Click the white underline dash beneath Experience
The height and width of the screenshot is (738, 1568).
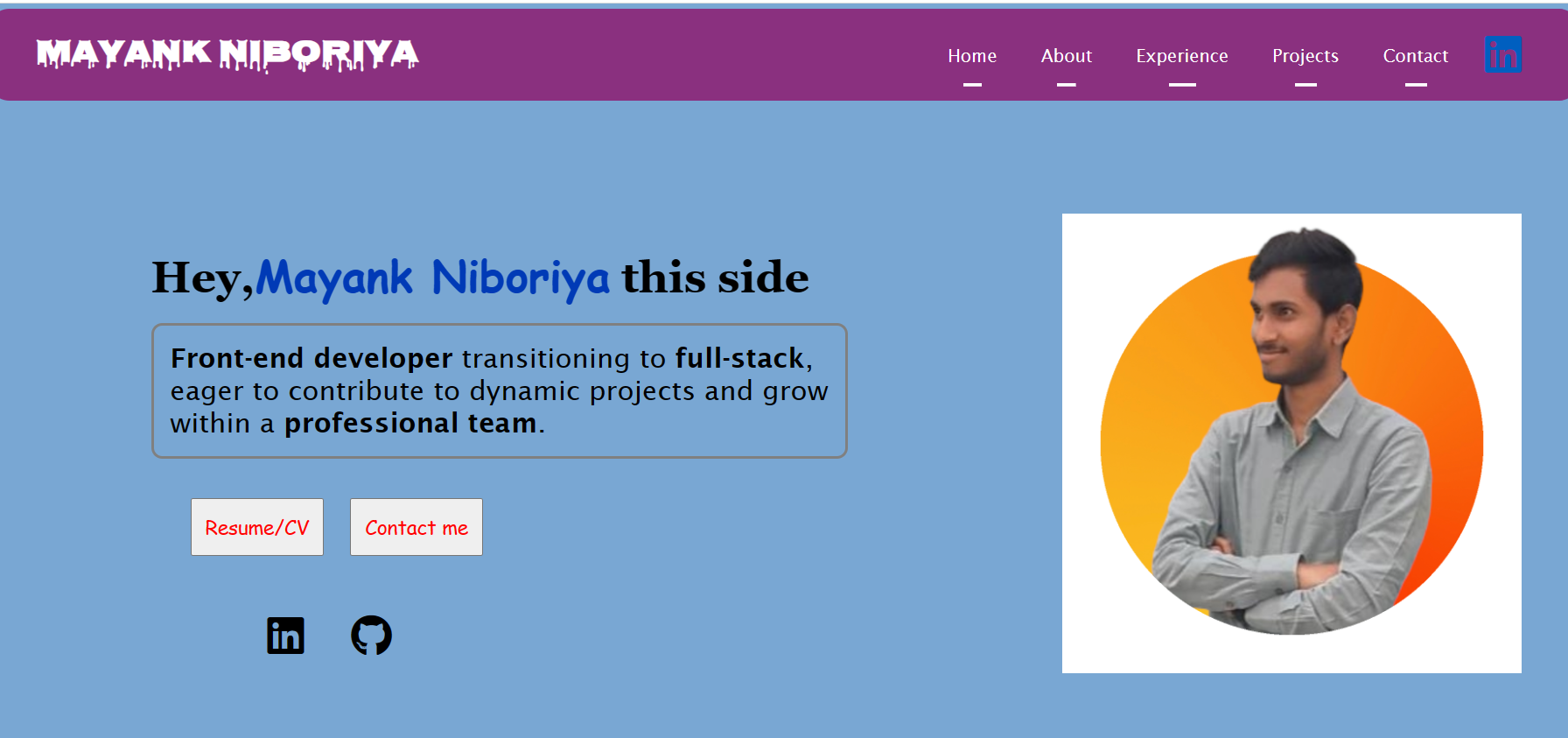point(1181,85)
